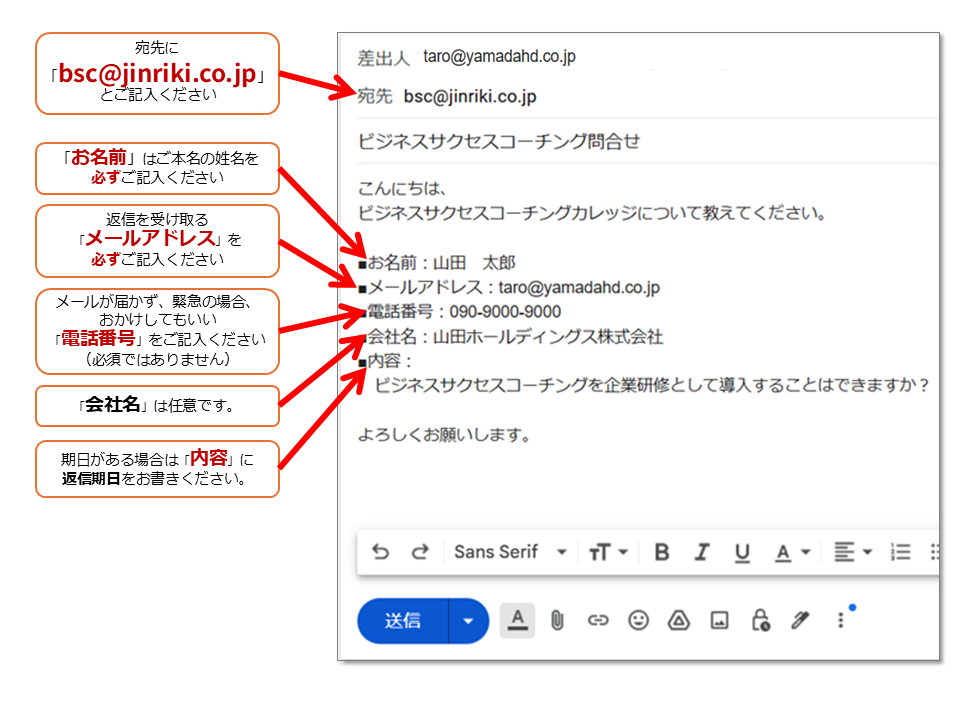Open the text color picker
Screen dimensions: 960x720
(x=792, y=553)
